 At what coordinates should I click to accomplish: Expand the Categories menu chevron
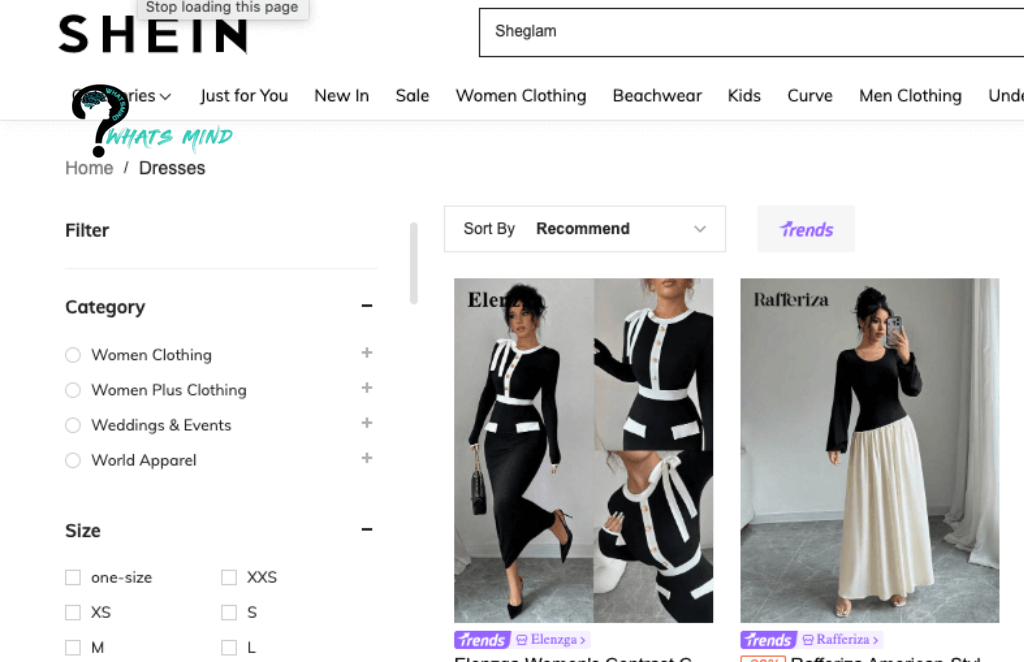click(x=165, y=96)
